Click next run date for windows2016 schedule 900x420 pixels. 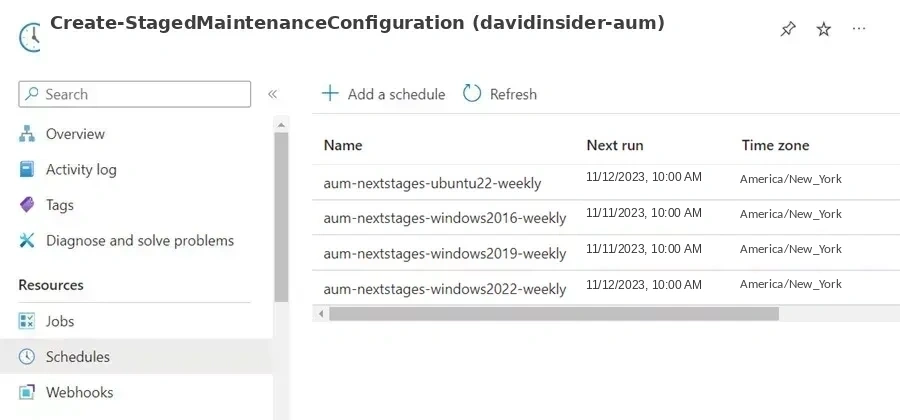click(643, 213)
